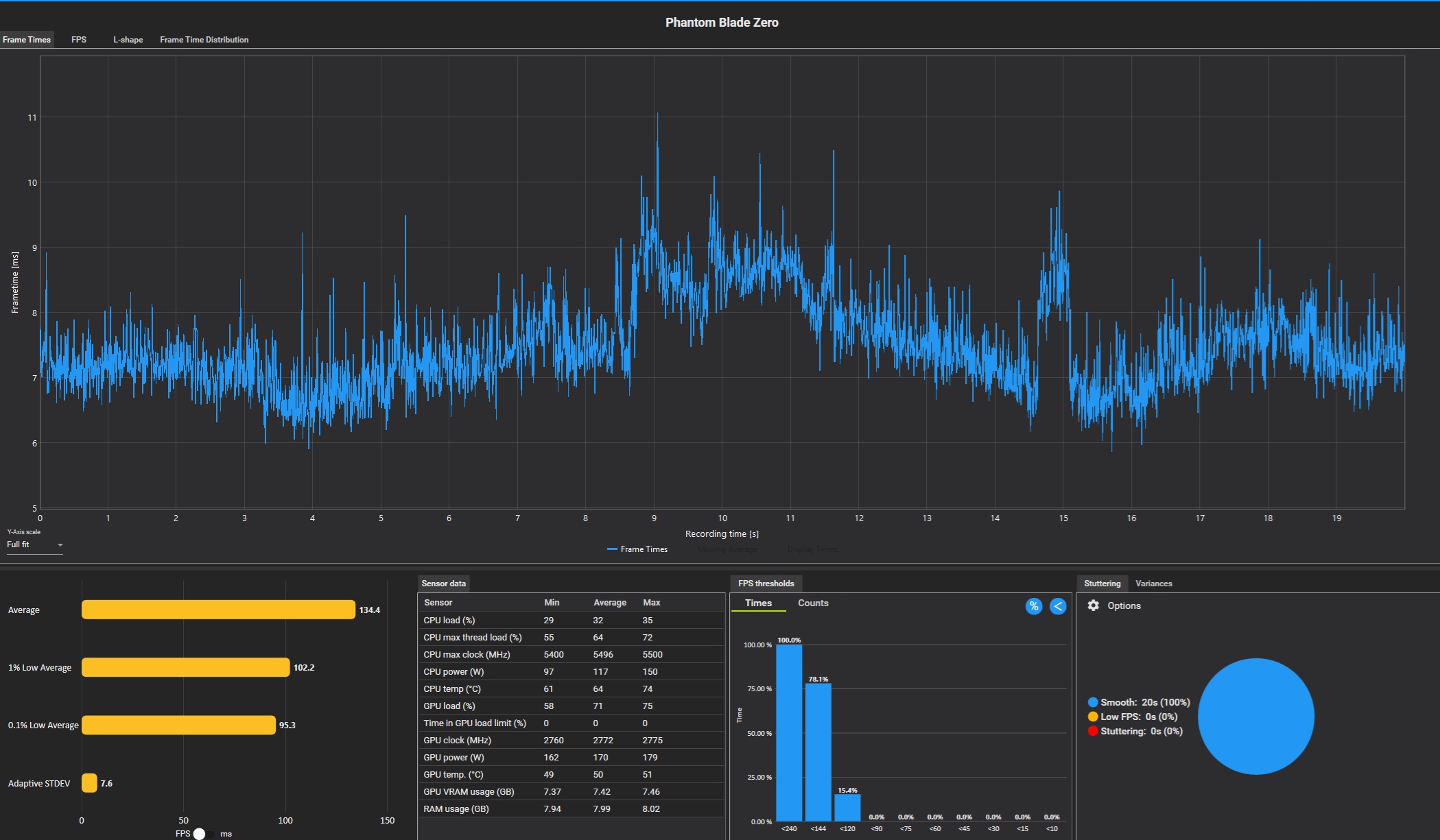Toggle the FPS/ms unit switch
The image size is (1440, 840).
204,834
